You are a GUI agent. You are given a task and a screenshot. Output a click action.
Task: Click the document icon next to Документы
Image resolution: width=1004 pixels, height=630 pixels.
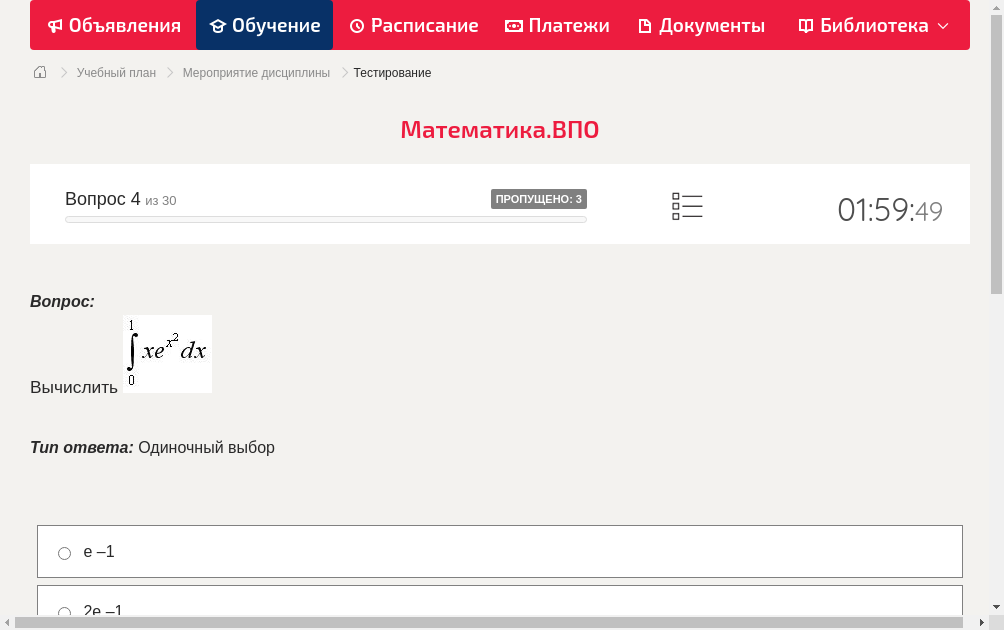tap(646, 25)
